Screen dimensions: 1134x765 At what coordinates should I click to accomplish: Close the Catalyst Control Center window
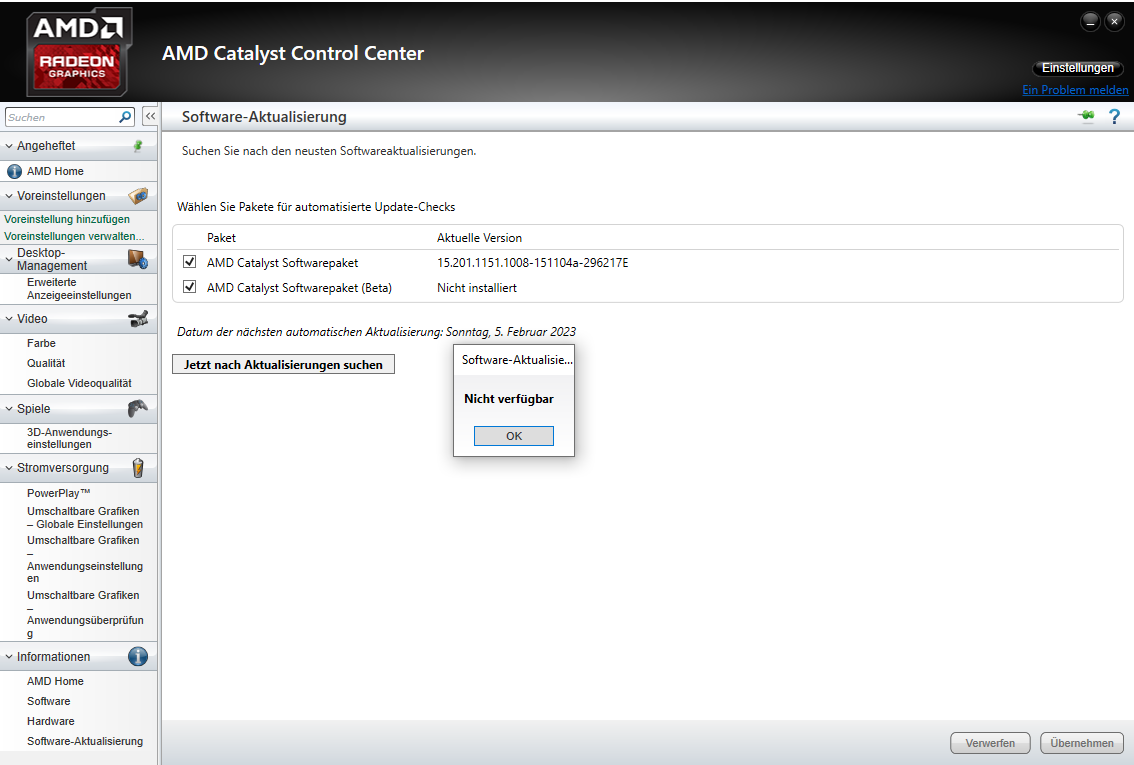(1114, 22)
